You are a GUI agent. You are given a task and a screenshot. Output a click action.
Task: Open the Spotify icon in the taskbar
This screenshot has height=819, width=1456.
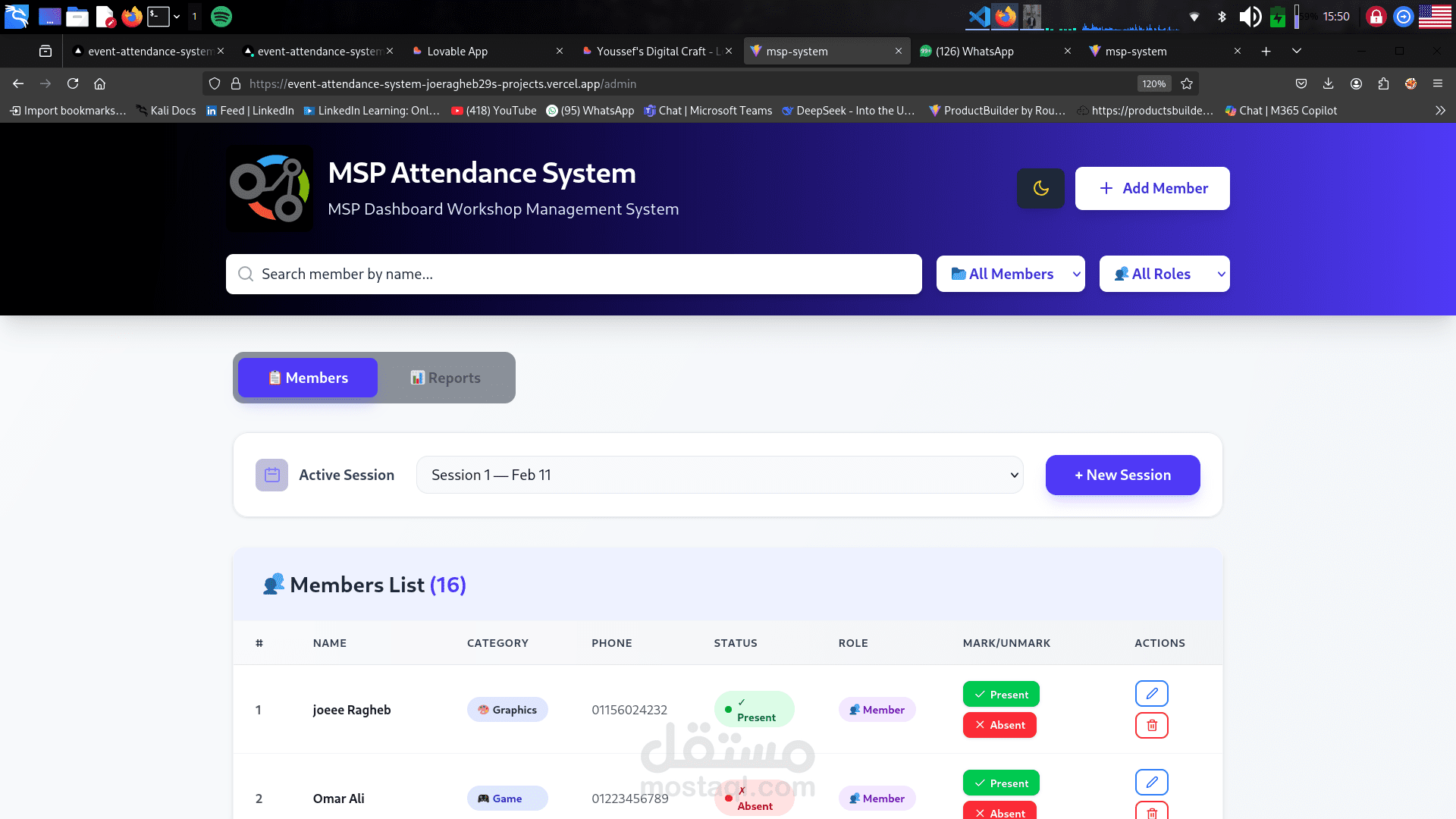click(x=221, y=16)
